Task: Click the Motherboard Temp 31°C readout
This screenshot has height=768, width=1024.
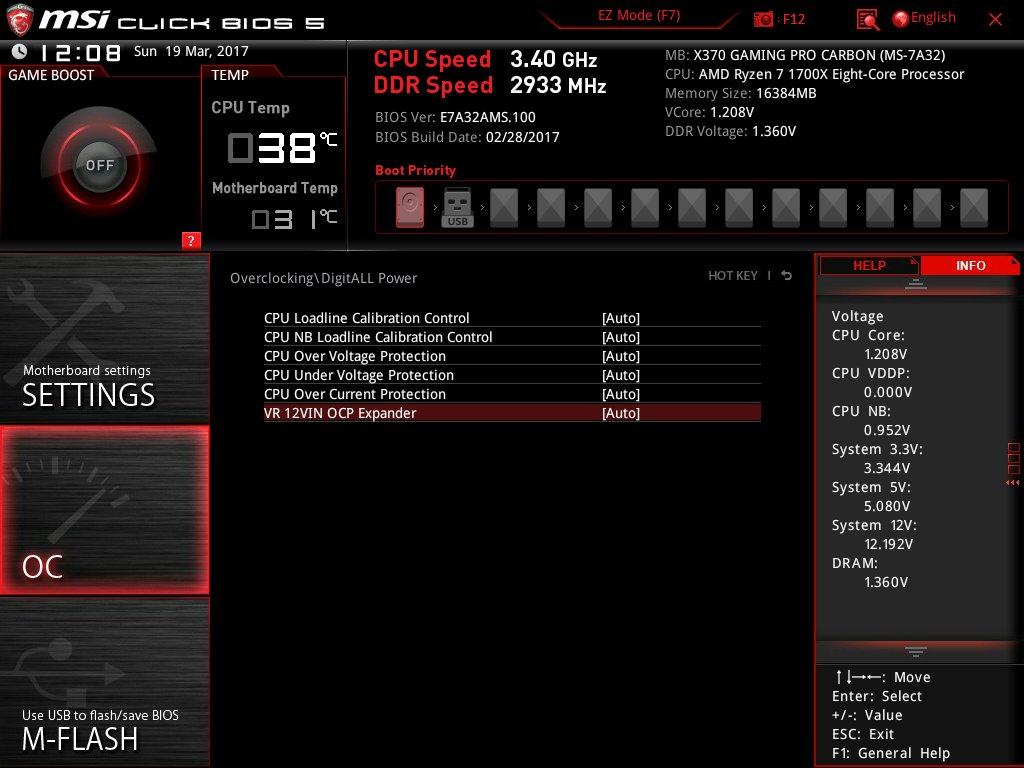Action: pos(295,219)
